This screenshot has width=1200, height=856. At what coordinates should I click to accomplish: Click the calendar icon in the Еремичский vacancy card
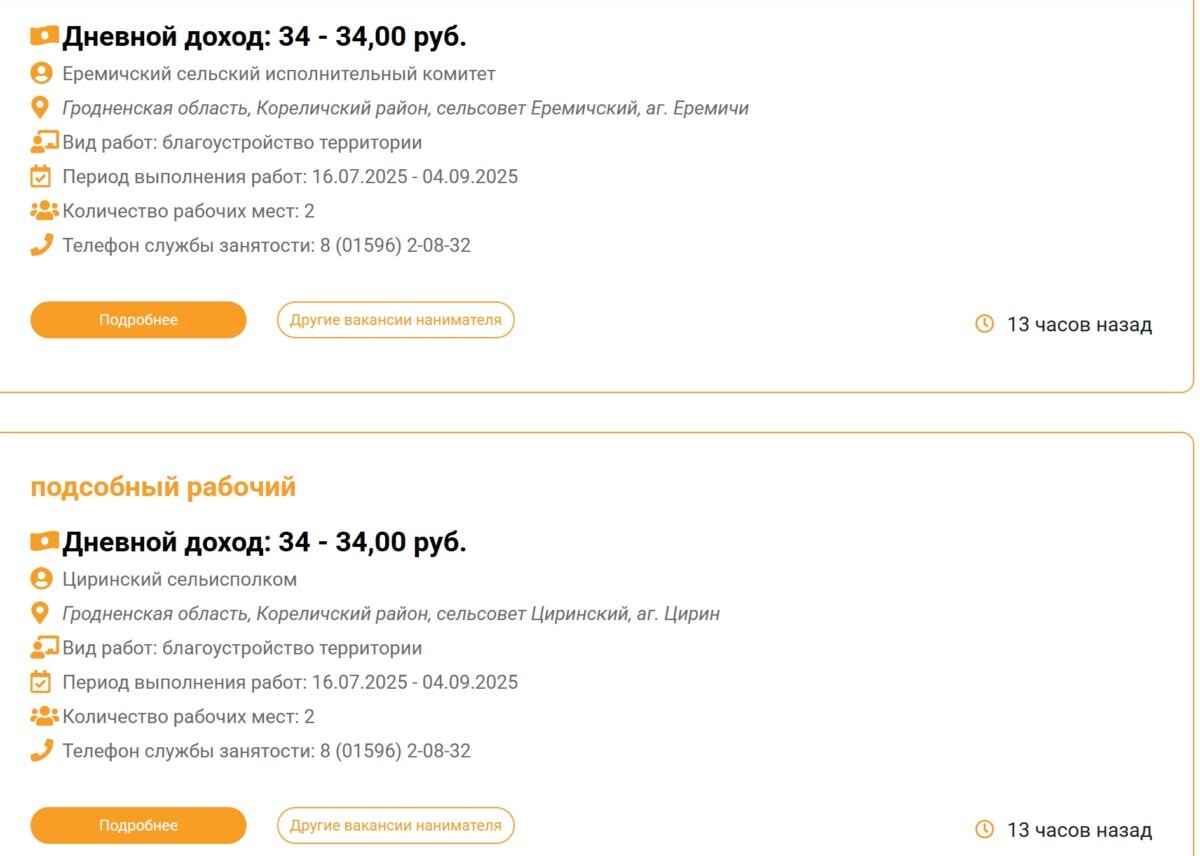[x=41, y=177]
